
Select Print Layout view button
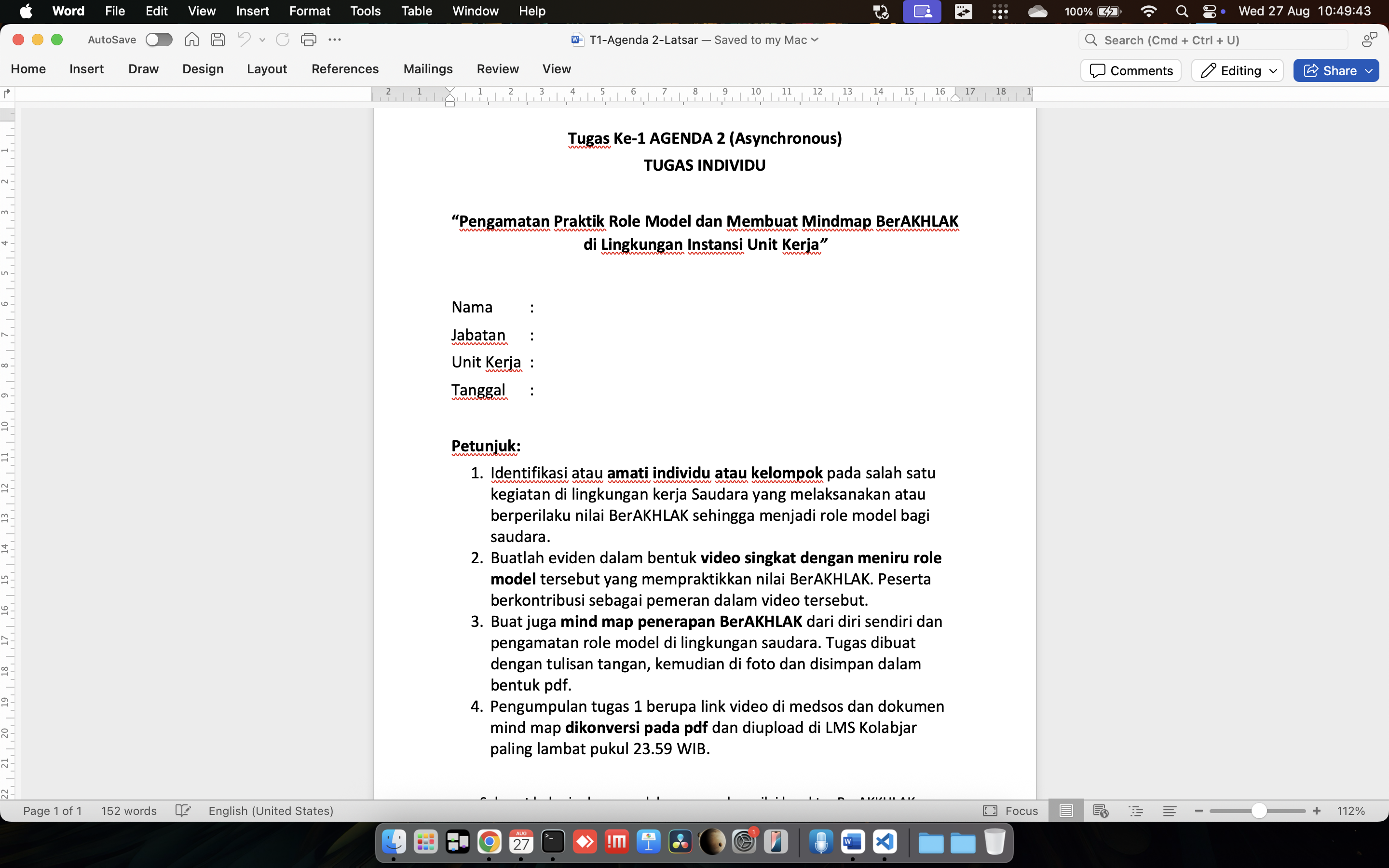[1066, 811]
